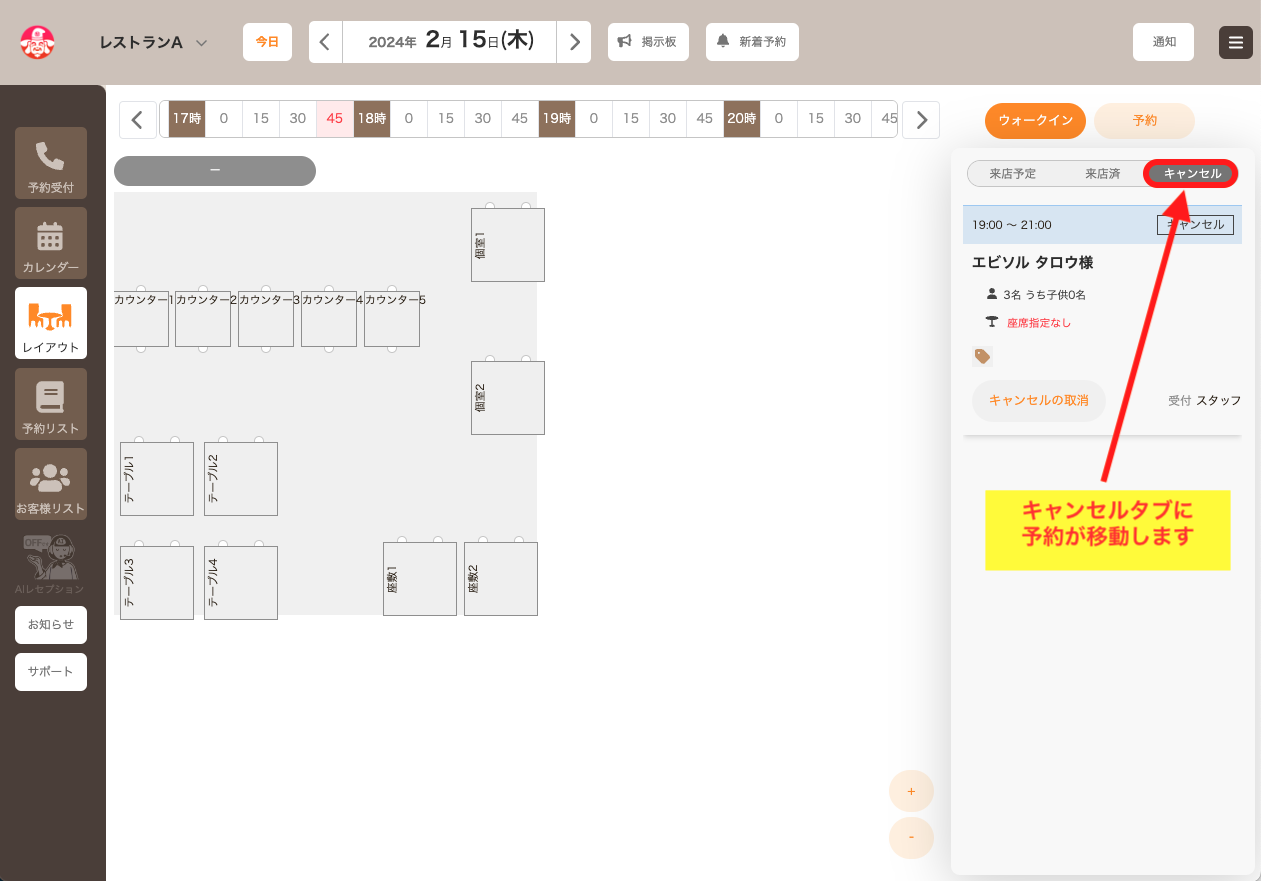Viewport: 1261px width, 881px height.
Task: Select table 個室2
Action: 508,398
